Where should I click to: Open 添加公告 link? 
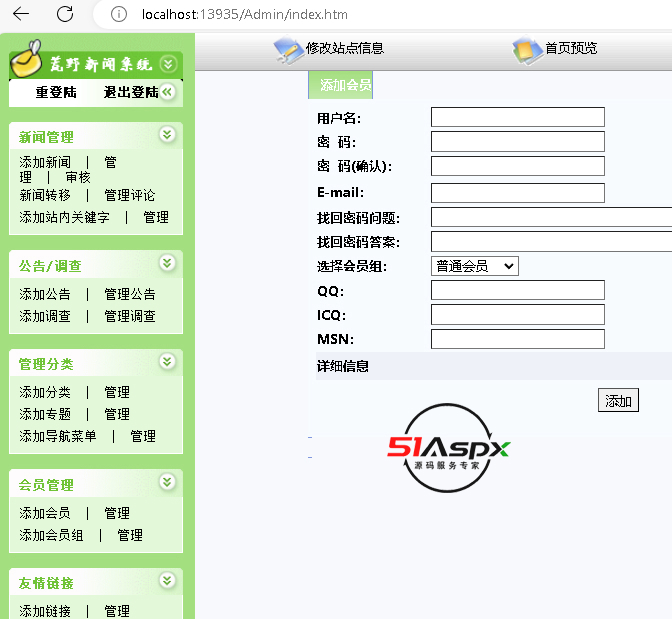point(45,294)
